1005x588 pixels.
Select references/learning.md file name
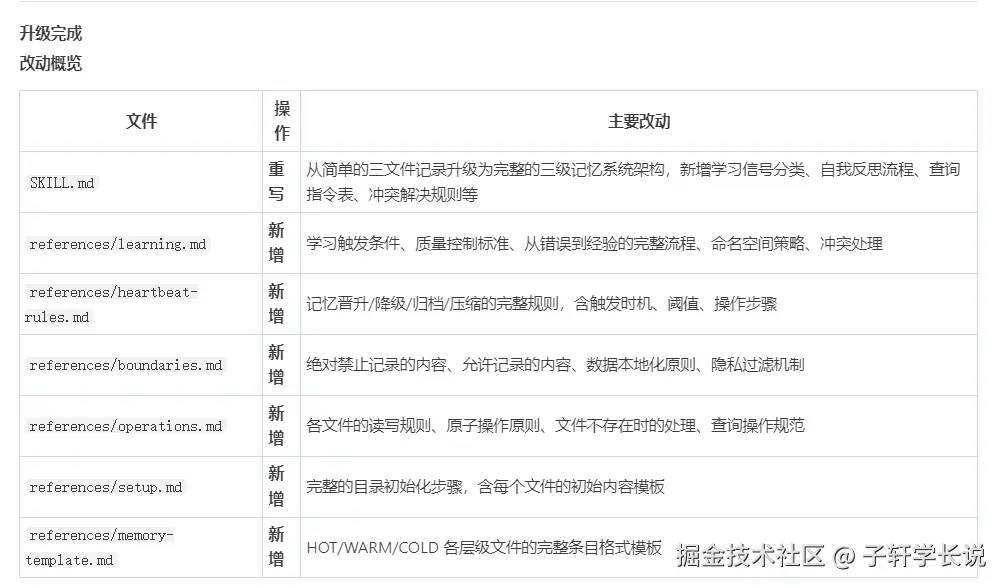point(118,244)
